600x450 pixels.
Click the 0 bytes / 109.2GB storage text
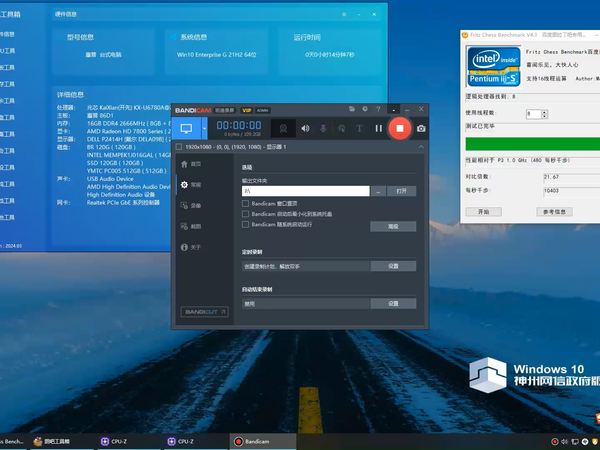(x=243, y=134)
